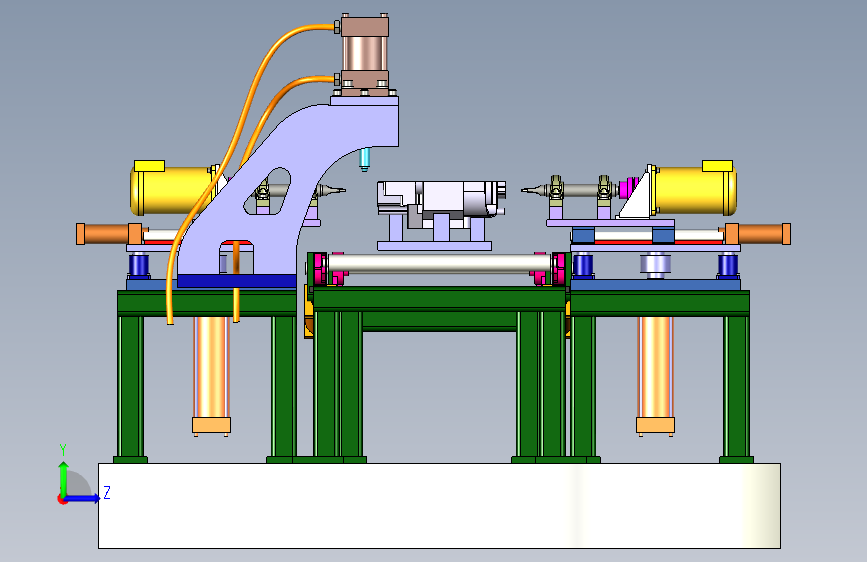Viewport: 867px width, 562px height.
Task: Select the horizontal silver roller in the center
Action: 440,263
